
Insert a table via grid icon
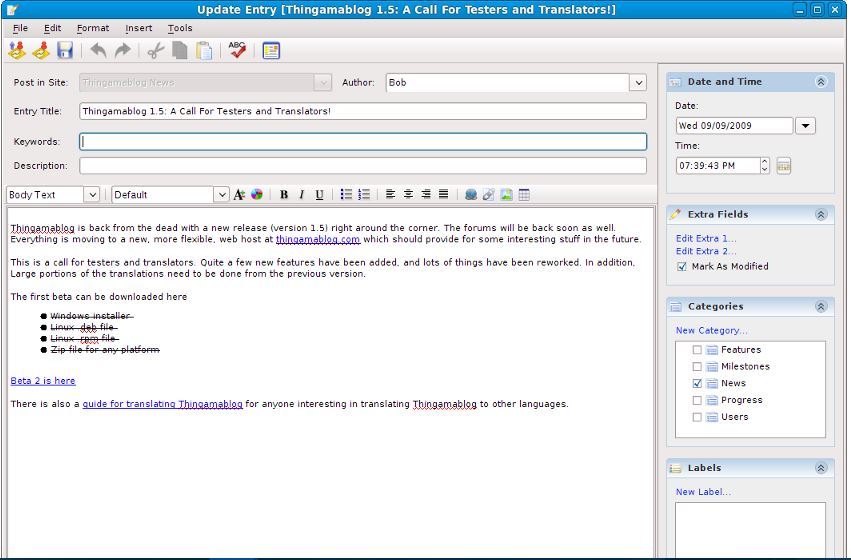point(524,194)
